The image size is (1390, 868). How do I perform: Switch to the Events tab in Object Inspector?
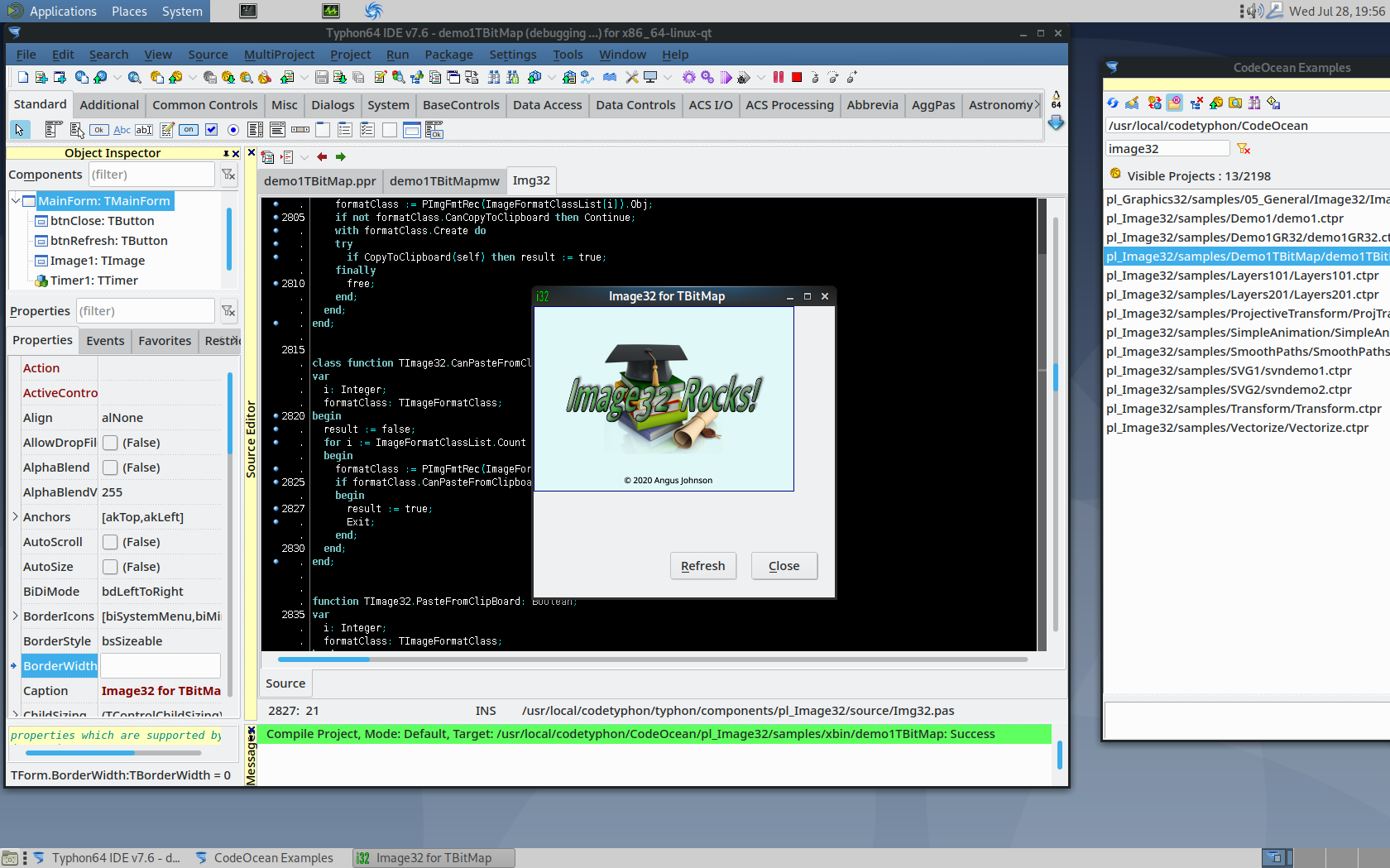click(x=105, y=341)
